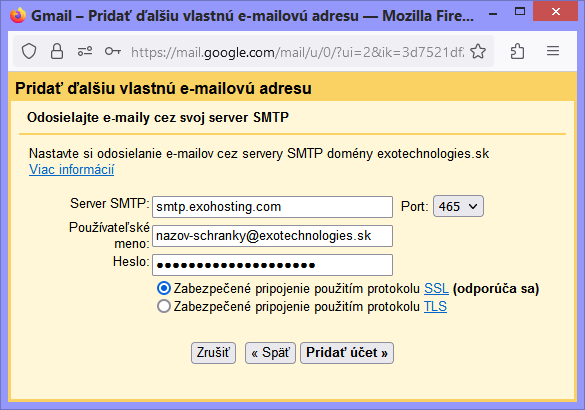Image resolution: width=585 pixels, height=410 pixels.
Task: Open the TLS link
Action: point(435,306)
